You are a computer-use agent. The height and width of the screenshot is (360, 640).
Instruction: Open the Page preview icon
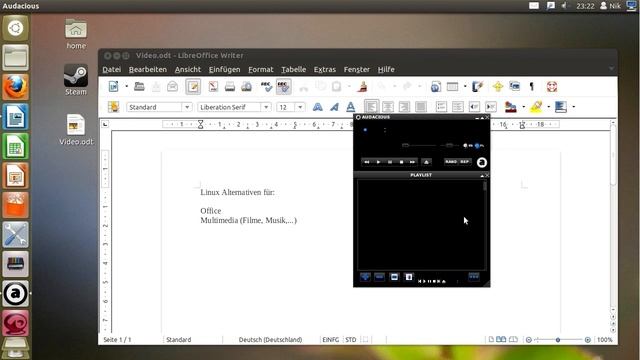coord(247,87)
